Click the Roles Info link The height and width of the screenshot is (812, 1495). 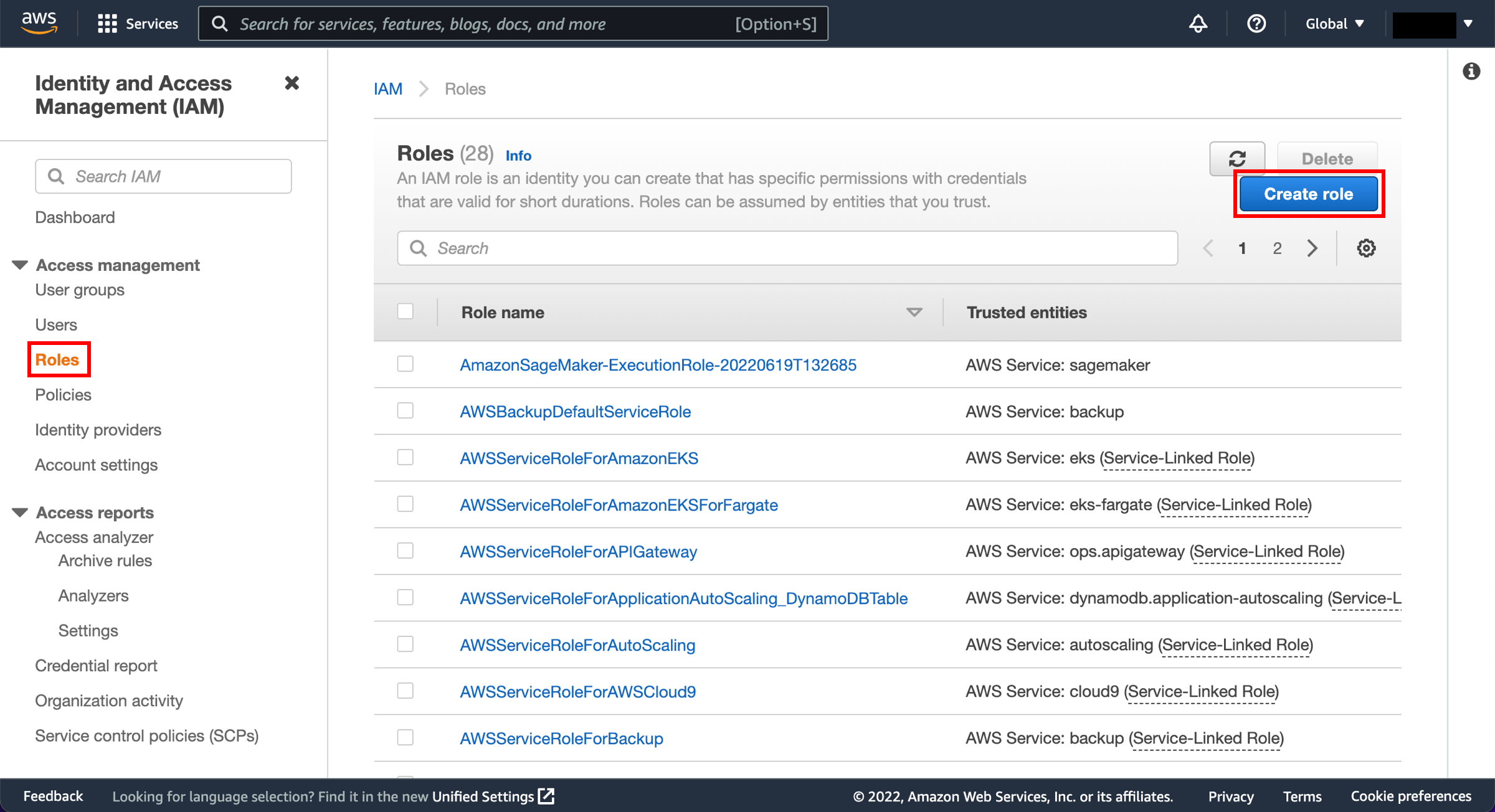point(518,156)
